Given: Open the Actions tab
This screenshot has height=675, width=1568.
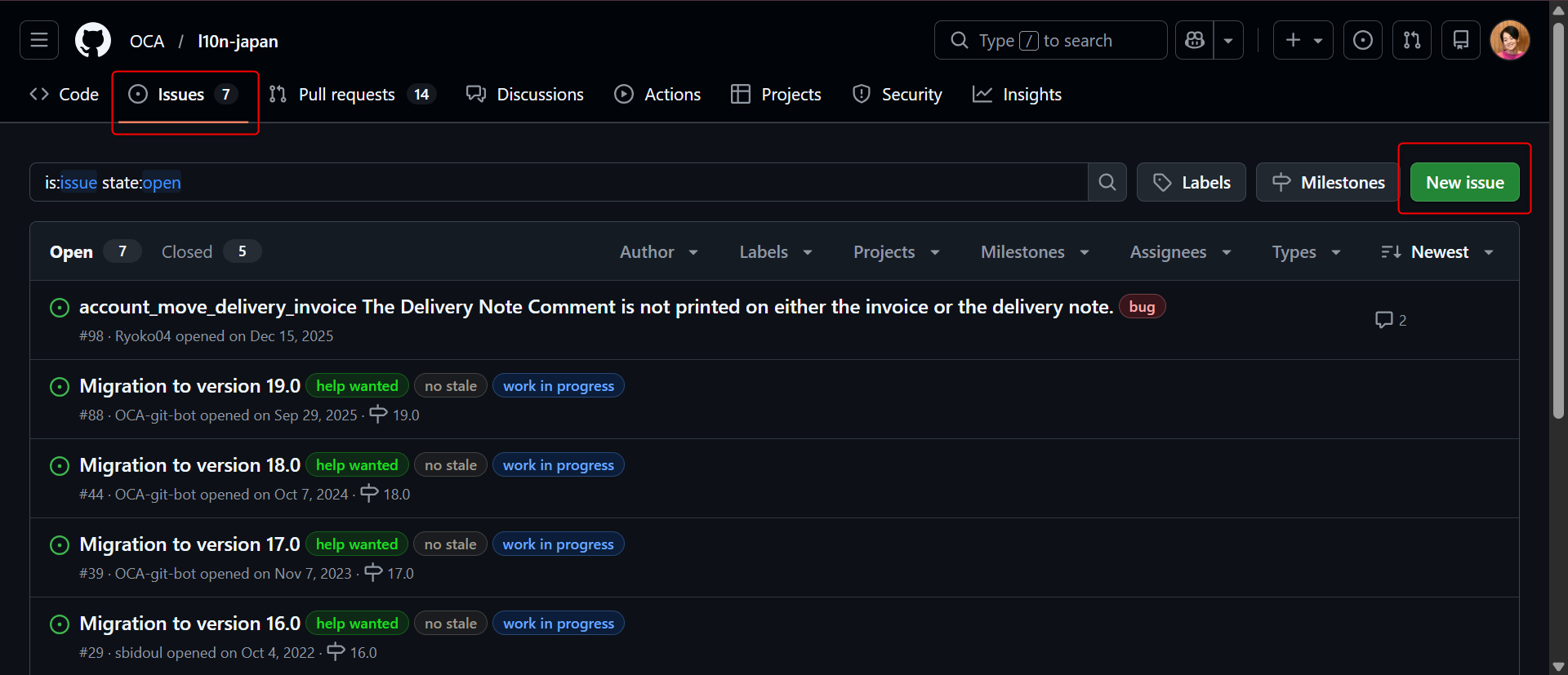Looking at the screenshot, I should (x=657, y=95).
